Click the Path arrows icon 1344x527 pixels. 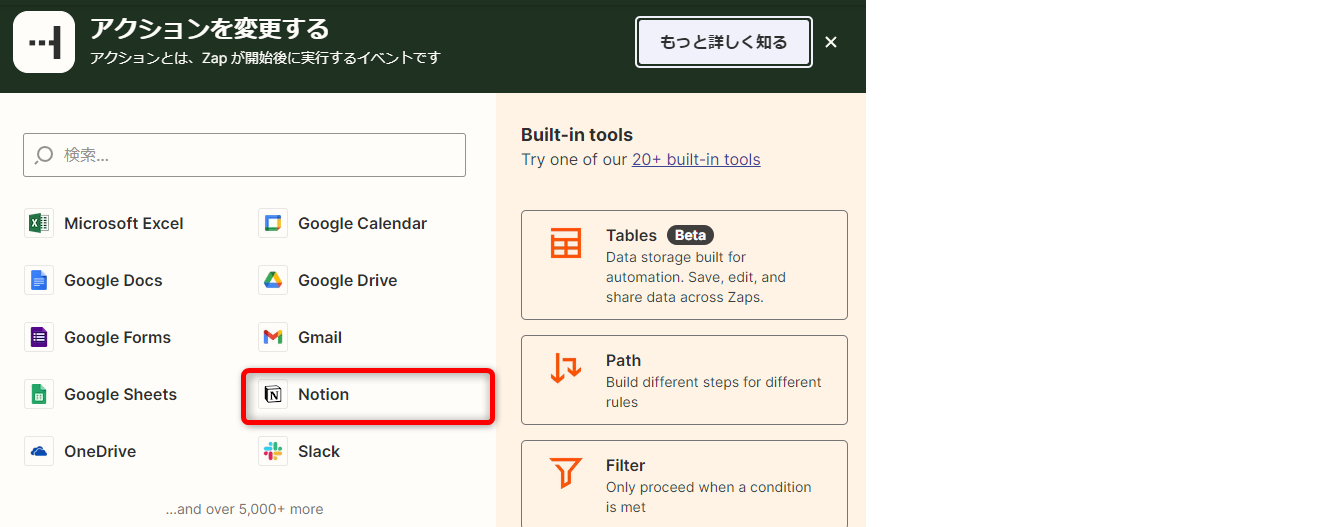566,368
